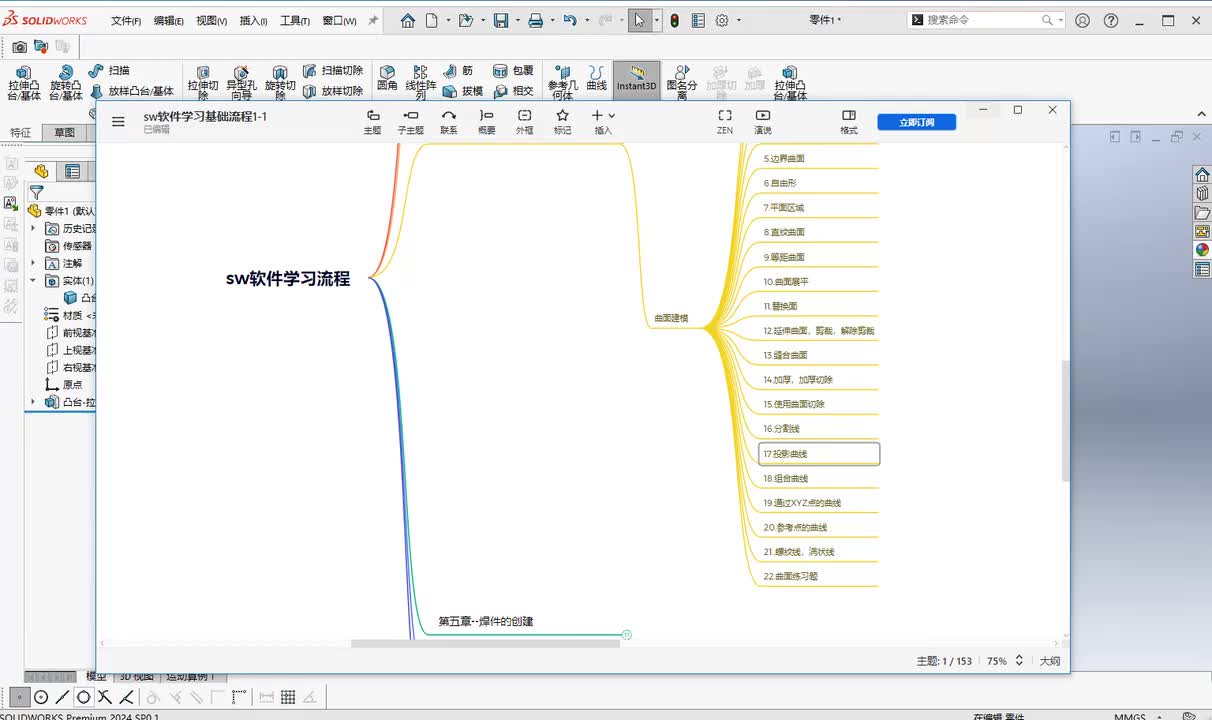The height and width of the screenshot is (720, 1212).
Task: Select the 旋转凸台/基体 revolve tool
Action: coord(66,82)
